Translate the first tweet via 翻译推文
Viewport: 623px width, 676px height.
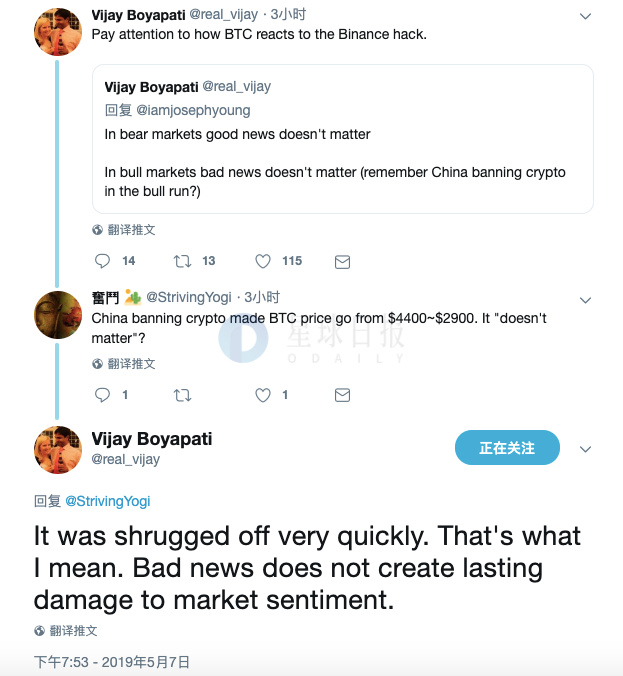131,229
